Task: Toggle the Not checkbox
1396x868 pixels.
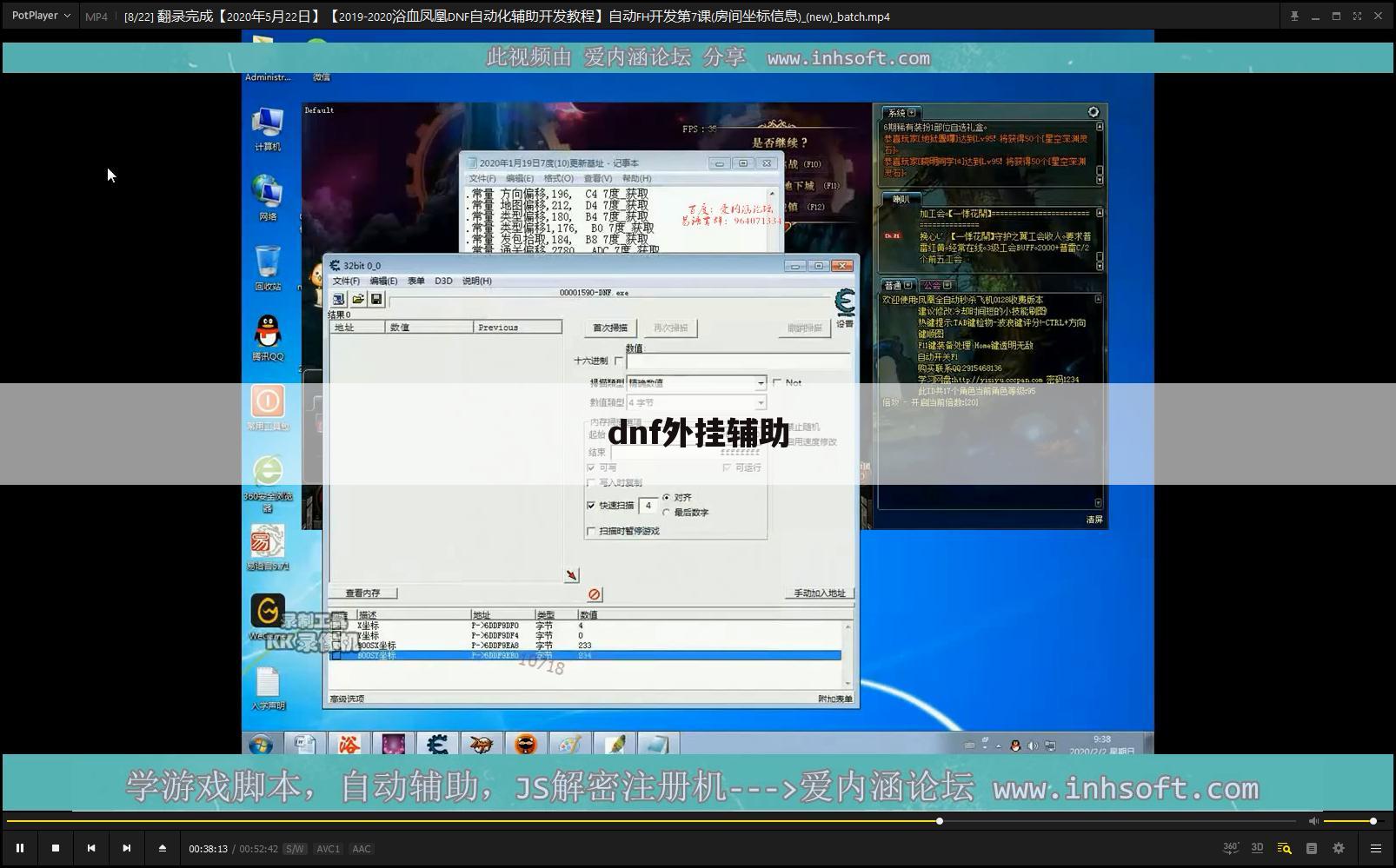Action: [777, 382]
